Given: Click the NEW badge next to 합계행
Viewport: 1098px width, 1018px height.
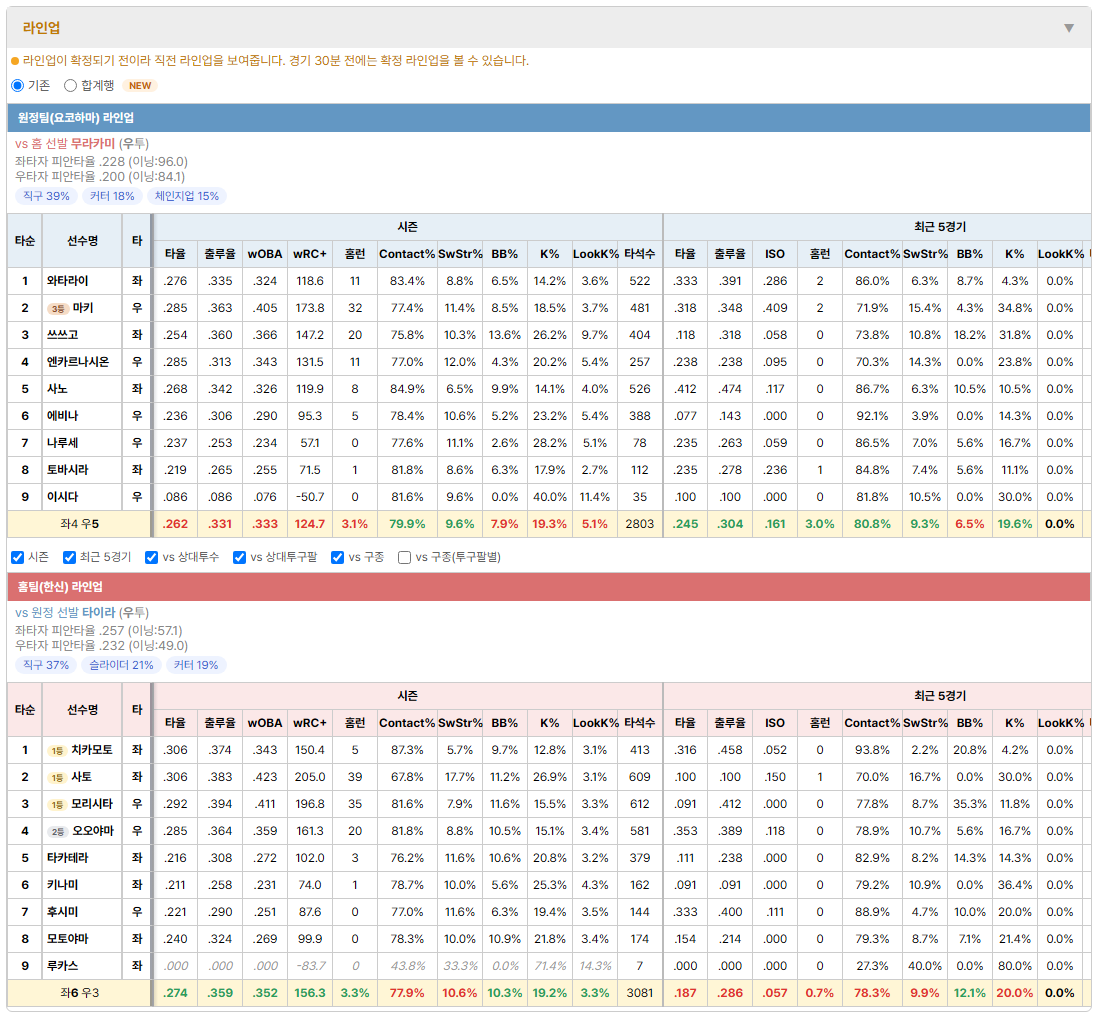Looking at the screenshot, I should (140, 85).
